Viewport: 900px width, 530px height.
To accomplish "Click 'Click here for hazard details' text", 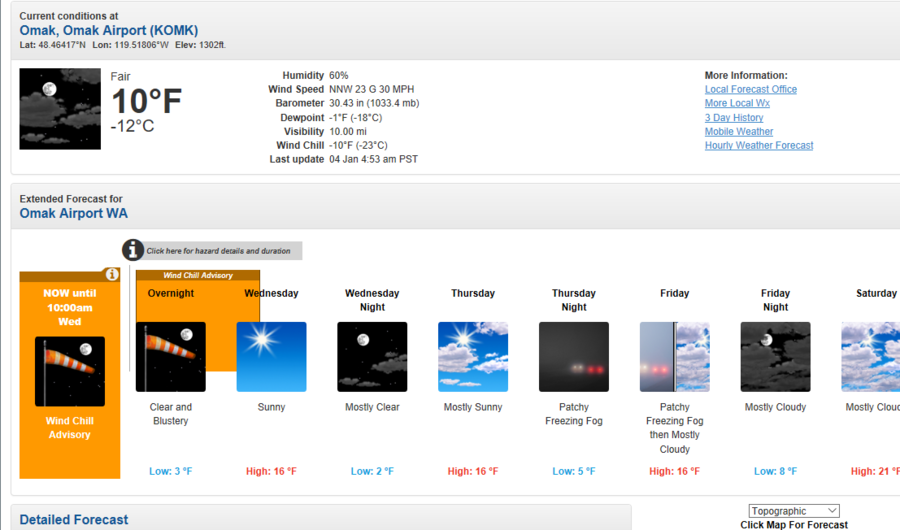I will [218, 251].
